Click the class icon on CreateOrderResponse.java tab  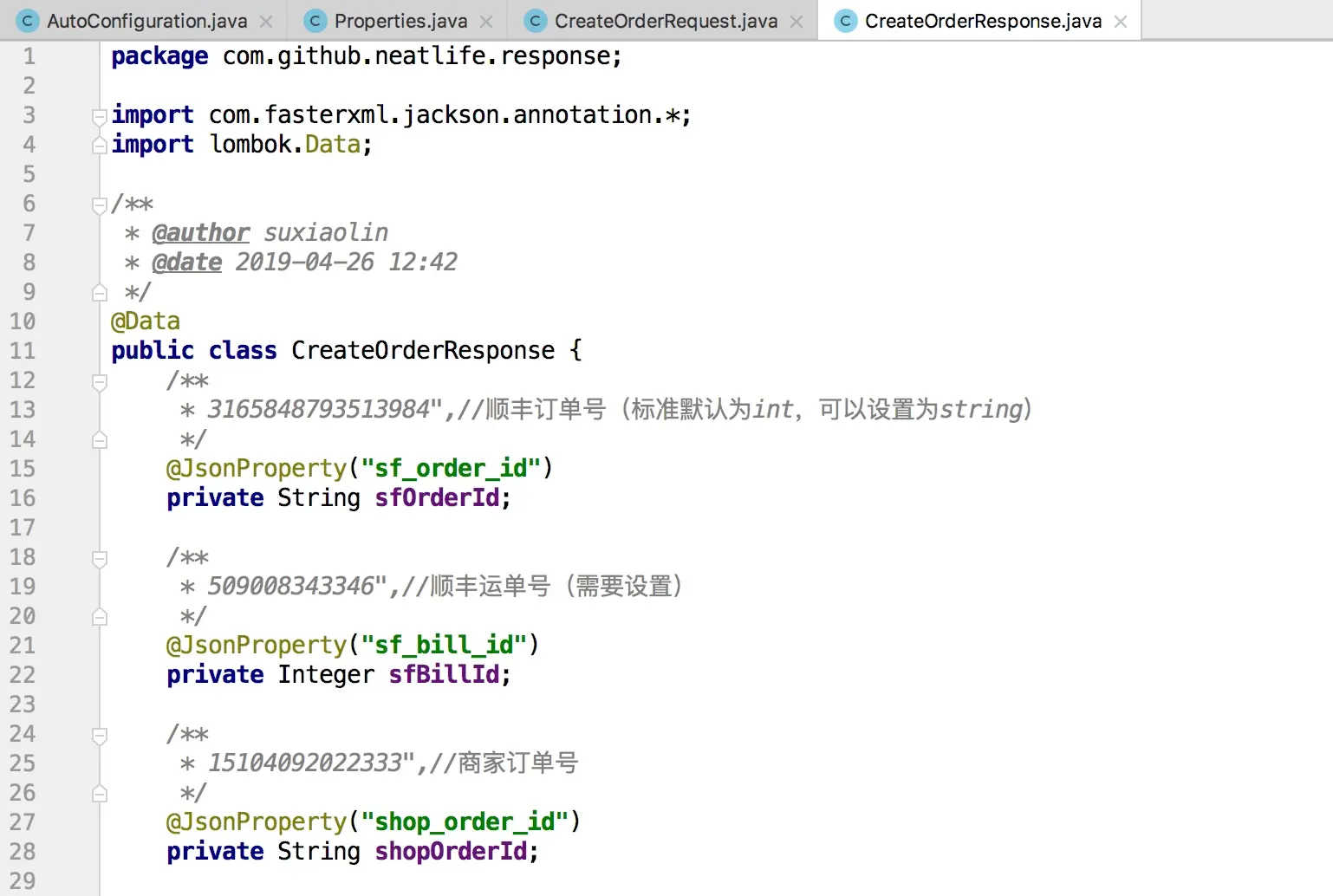point(846,21)
